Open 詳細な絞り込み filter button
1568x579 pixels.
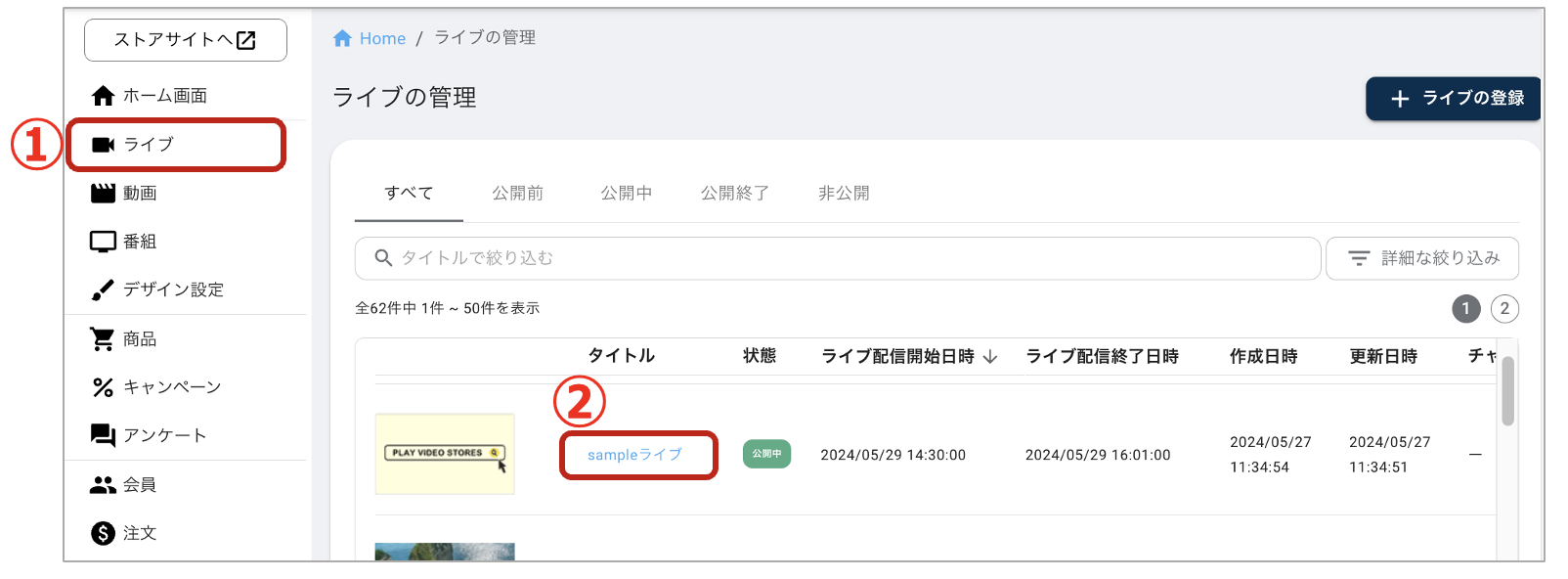pyautogui.click(x=1422, y=258)
